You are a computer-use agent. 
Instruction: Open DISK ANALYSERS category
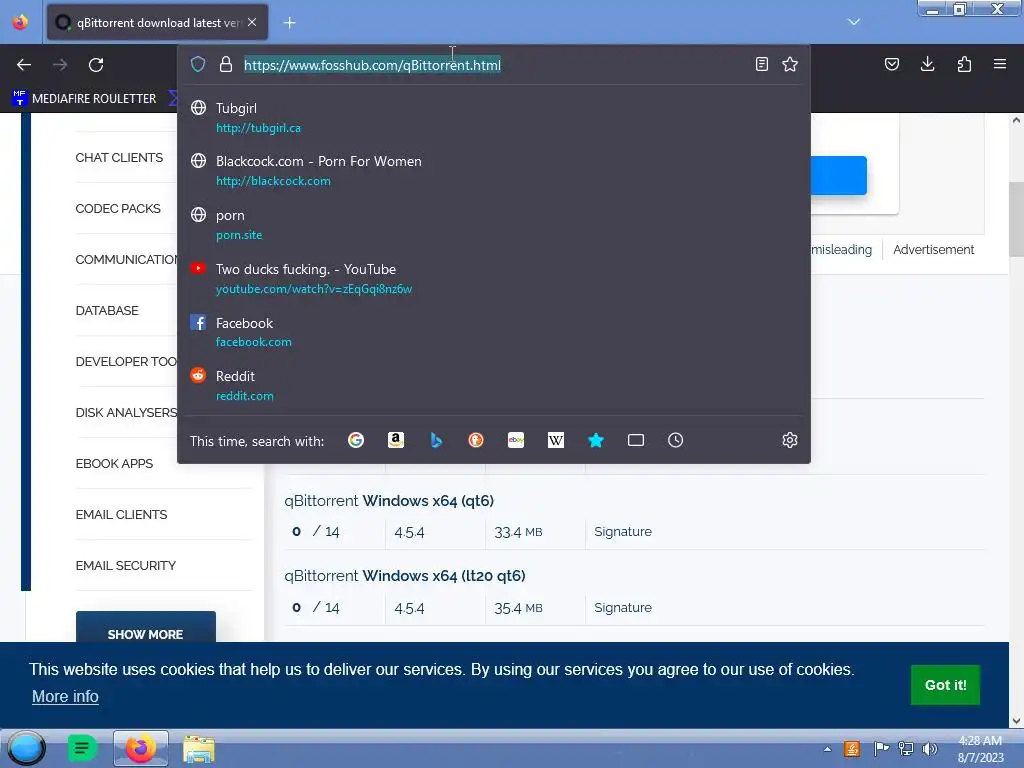126,413
